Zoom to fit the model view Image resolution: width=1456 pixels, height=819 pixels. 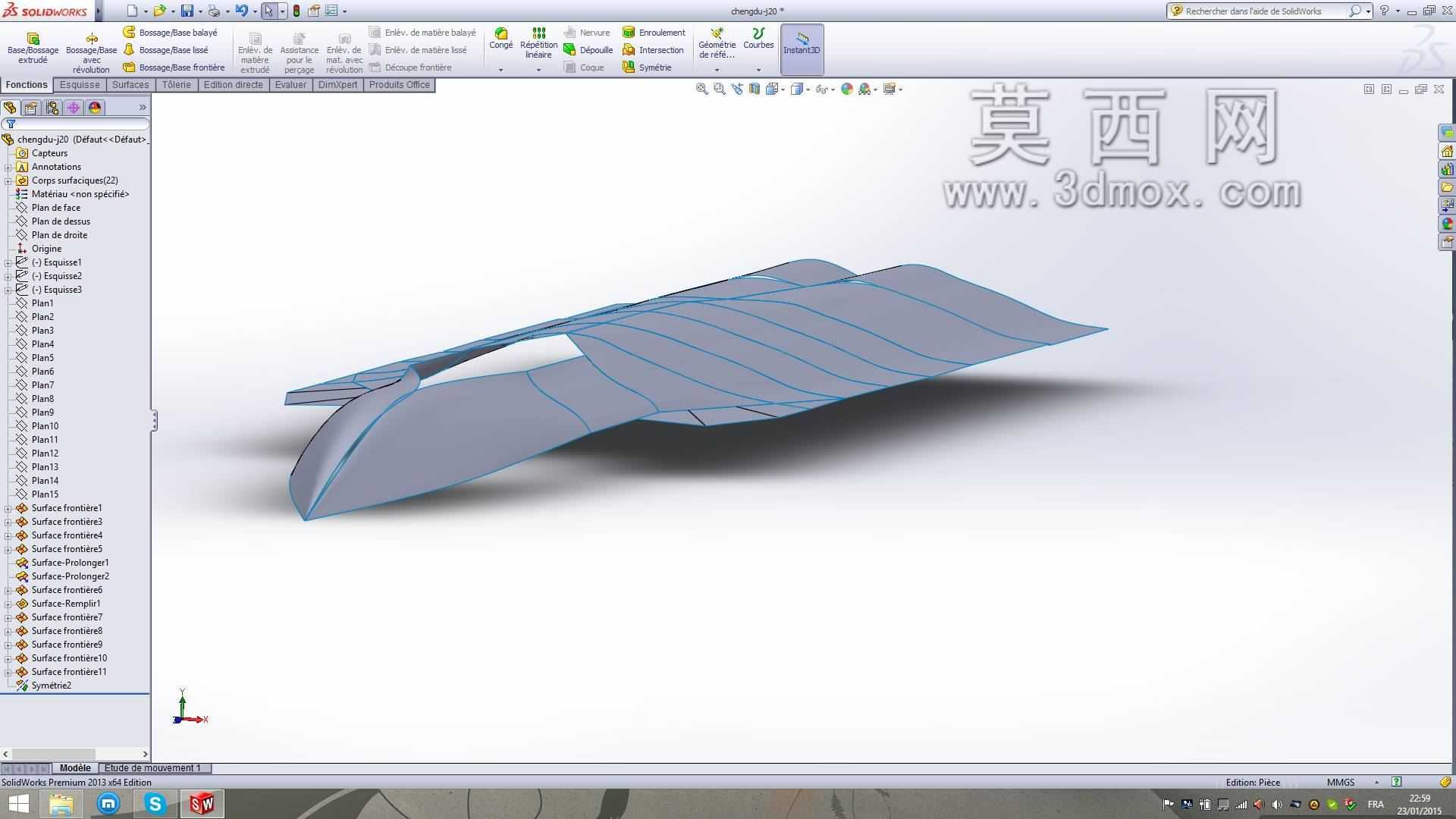[x=701, y=89]
